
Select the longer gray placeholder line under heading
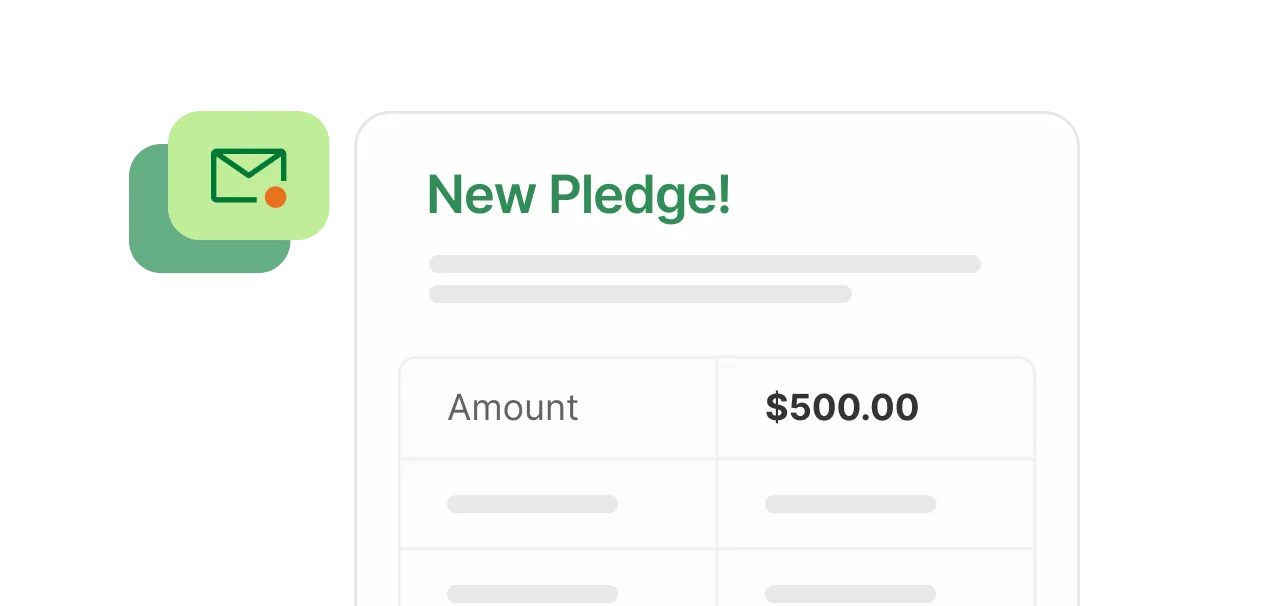coord(704,264)
